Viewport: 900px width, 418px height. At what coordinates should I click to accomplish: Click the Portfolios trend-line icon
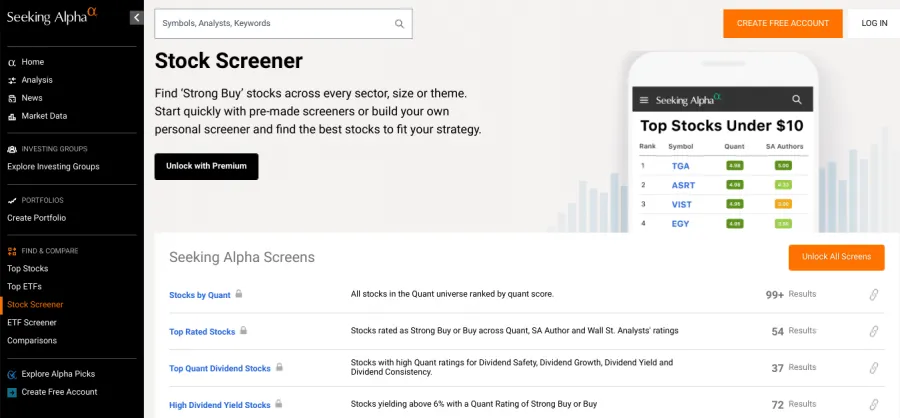11,200
